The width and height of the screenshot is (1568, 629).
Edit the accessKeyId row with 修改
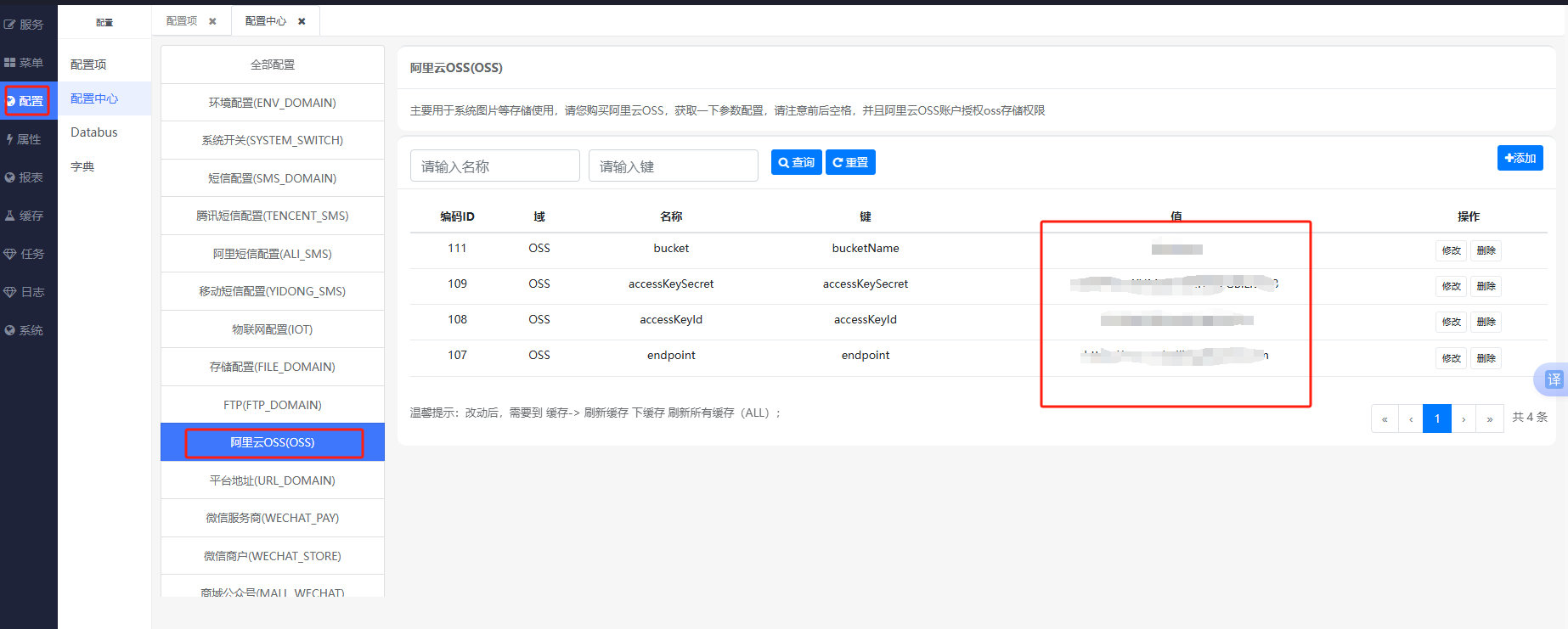click(x=1452, y=322)
